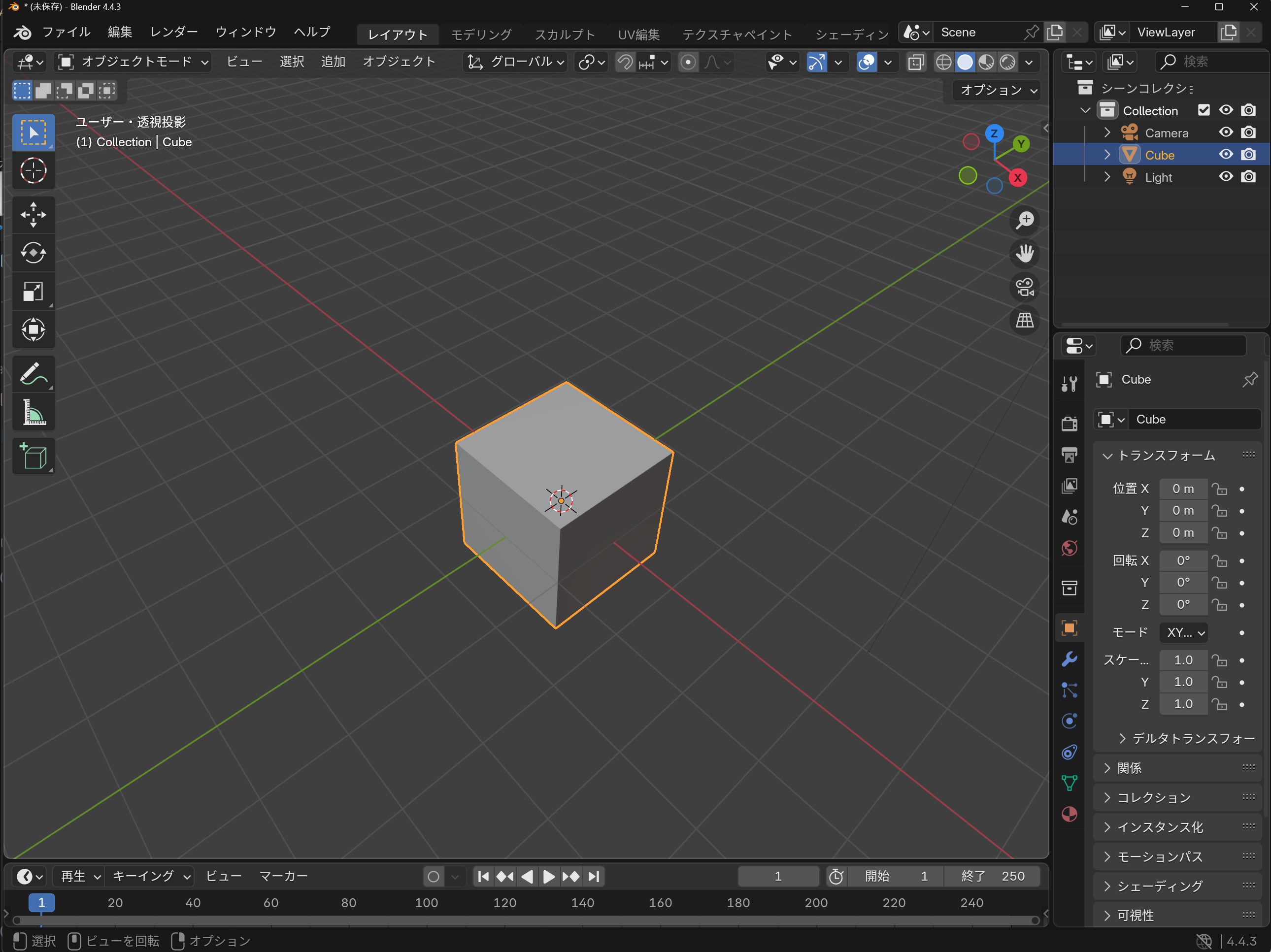Screen dimensions: 1271x952
Task: Open the Object Data mesh tab
Action: pyautogui.click(x=1070, y=783)
